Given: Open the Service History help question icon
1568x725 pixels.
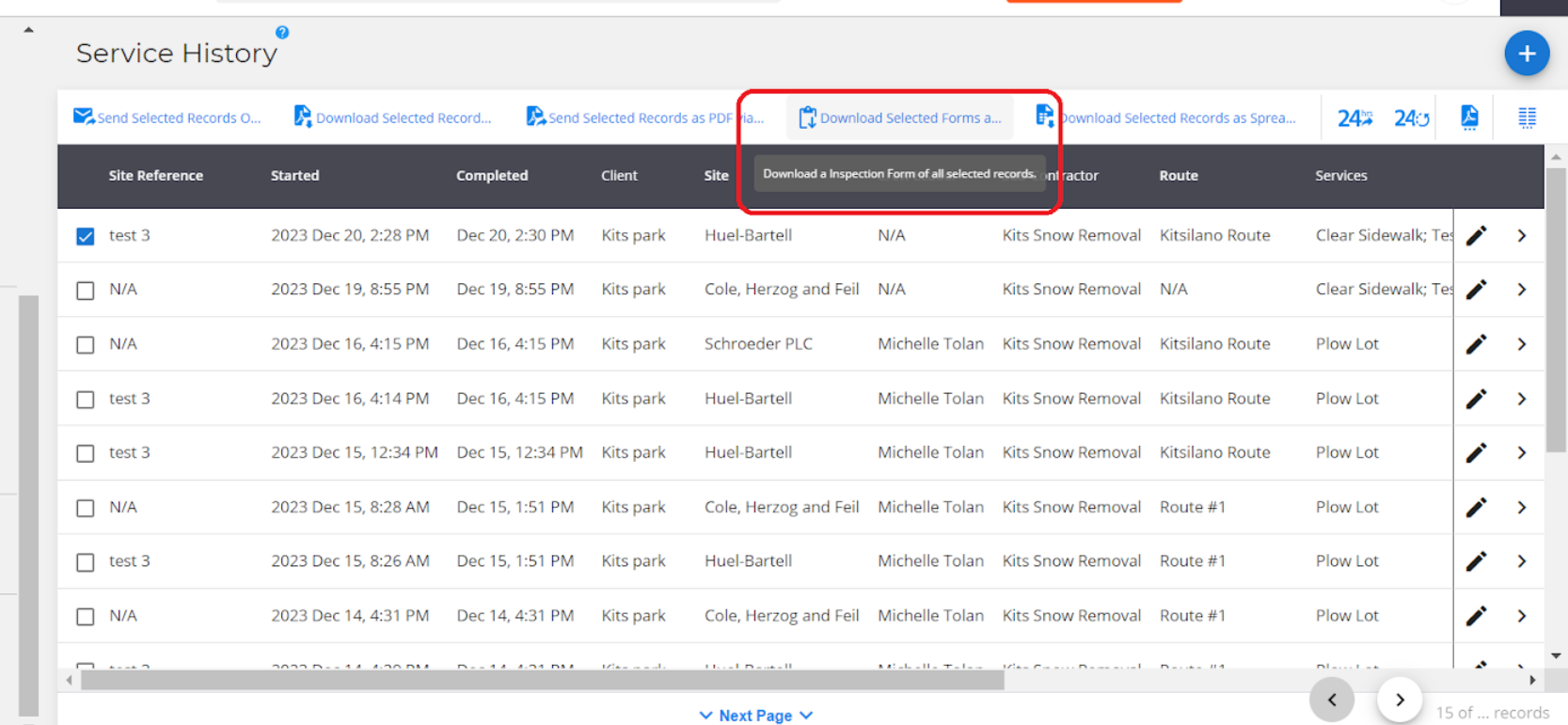Looking at the screenshot, I should [x=282, y=32].
